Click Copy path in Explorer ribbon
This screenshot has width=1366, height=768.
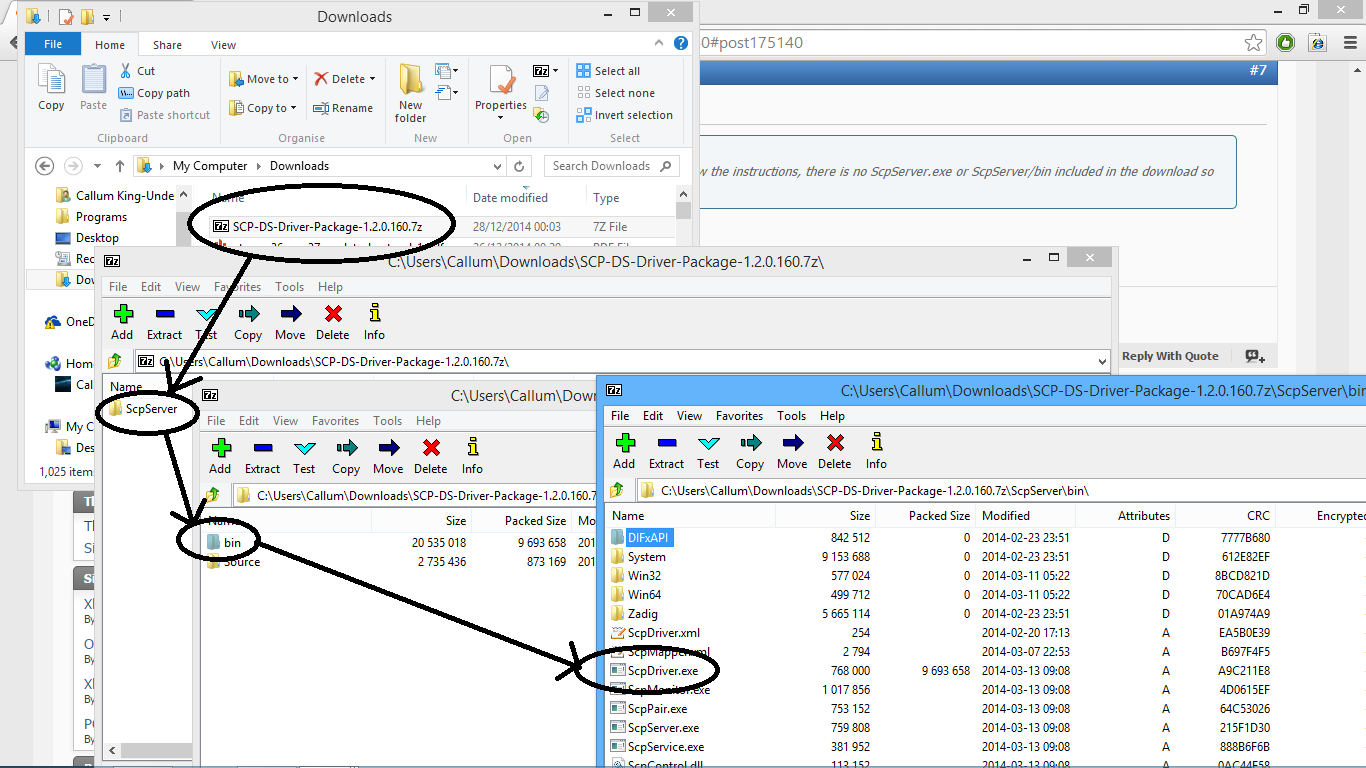pyautogui.click(x=154, y=93)
